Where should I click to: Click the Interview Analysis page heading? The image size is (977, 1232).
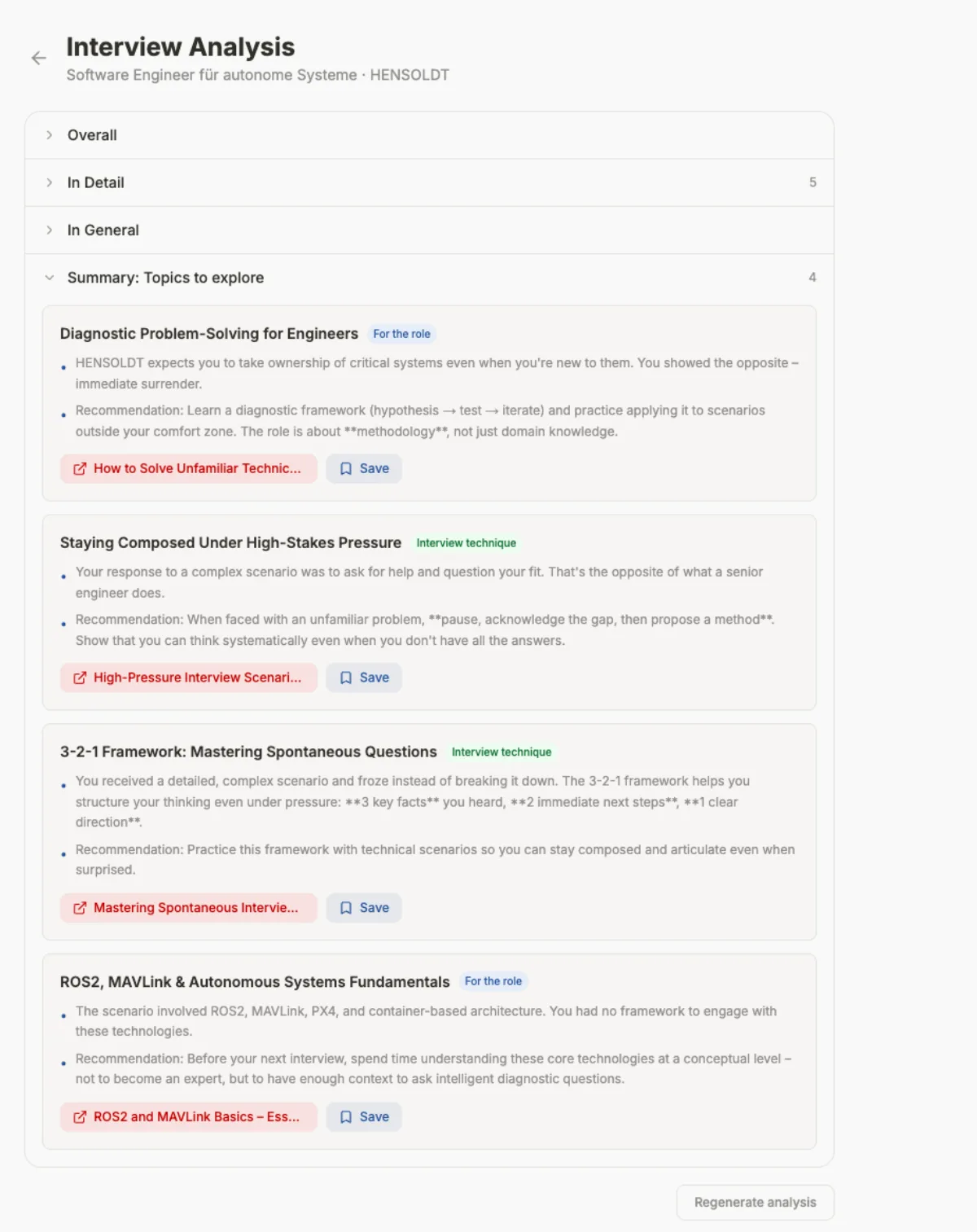(x=181, y=47)
